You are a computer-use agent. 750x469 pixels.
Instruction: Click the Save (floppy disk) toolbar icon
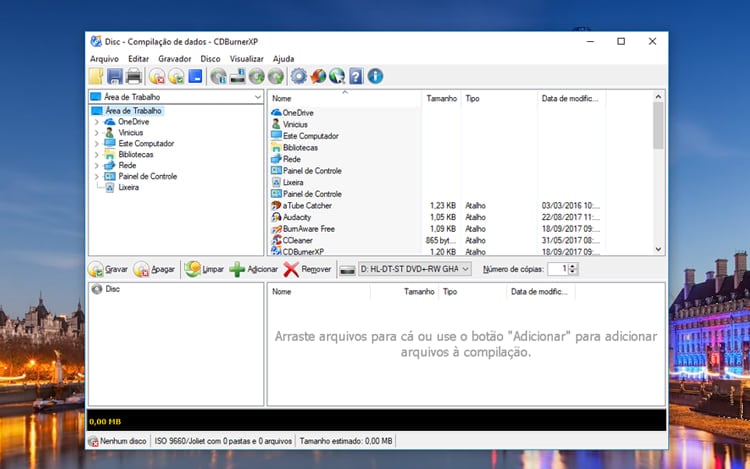click(115, 76)
